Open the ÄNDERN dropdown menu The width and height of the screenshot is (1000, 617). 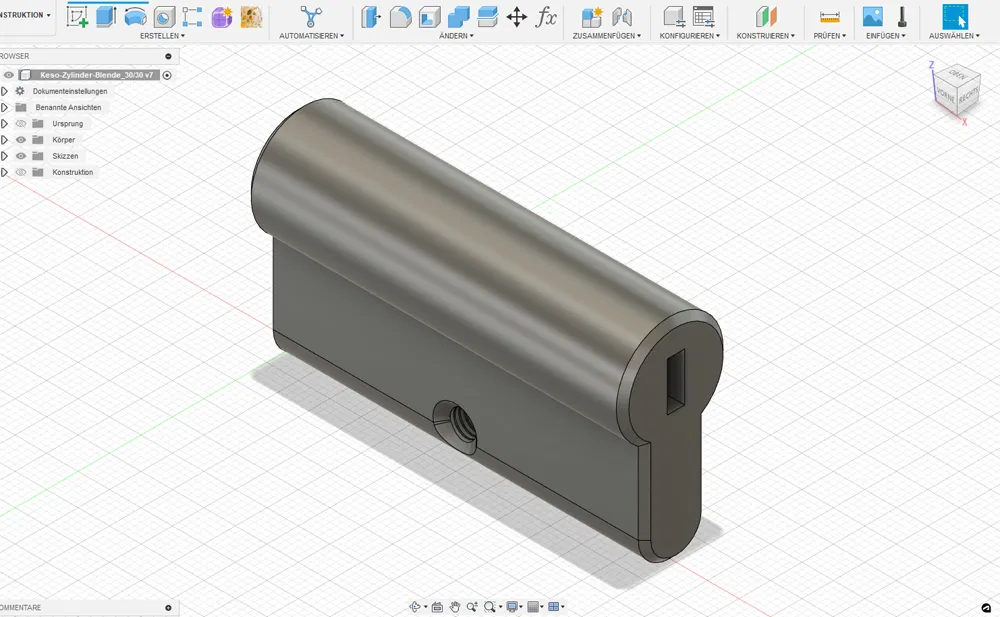(x=456, y=34)
